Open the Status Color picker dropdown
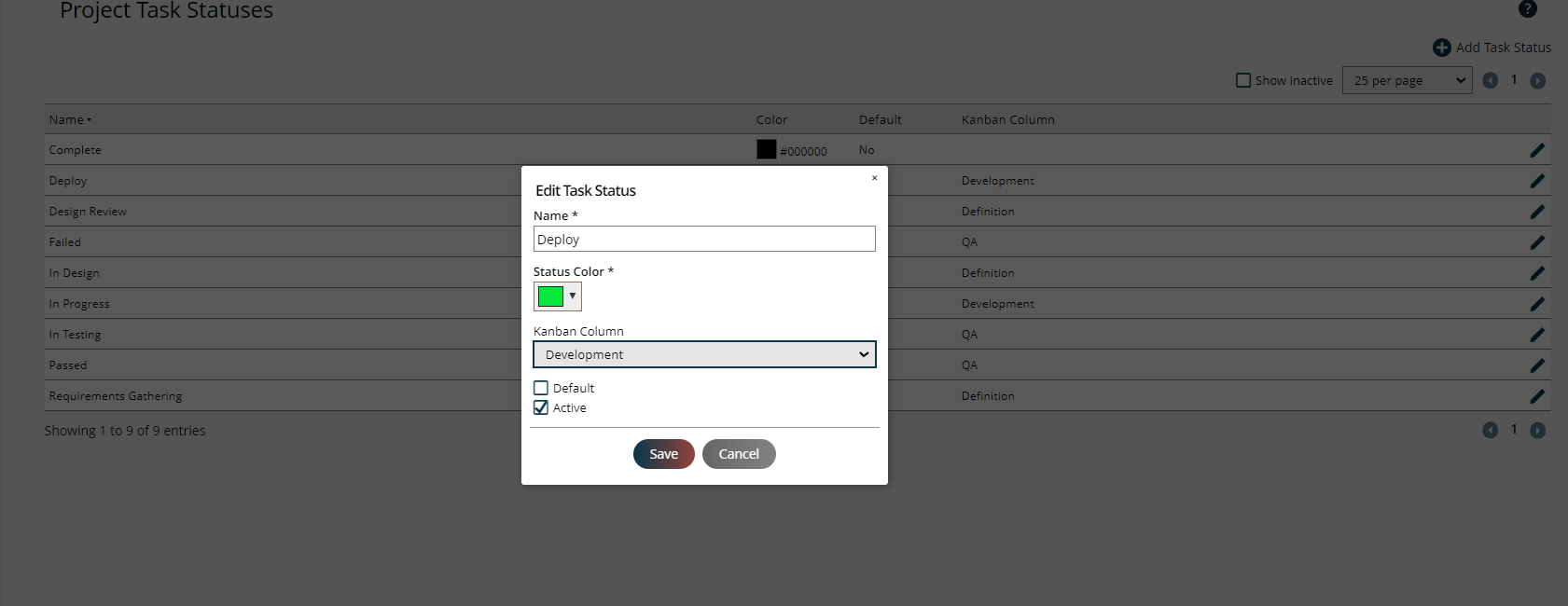 coord(558,296)
